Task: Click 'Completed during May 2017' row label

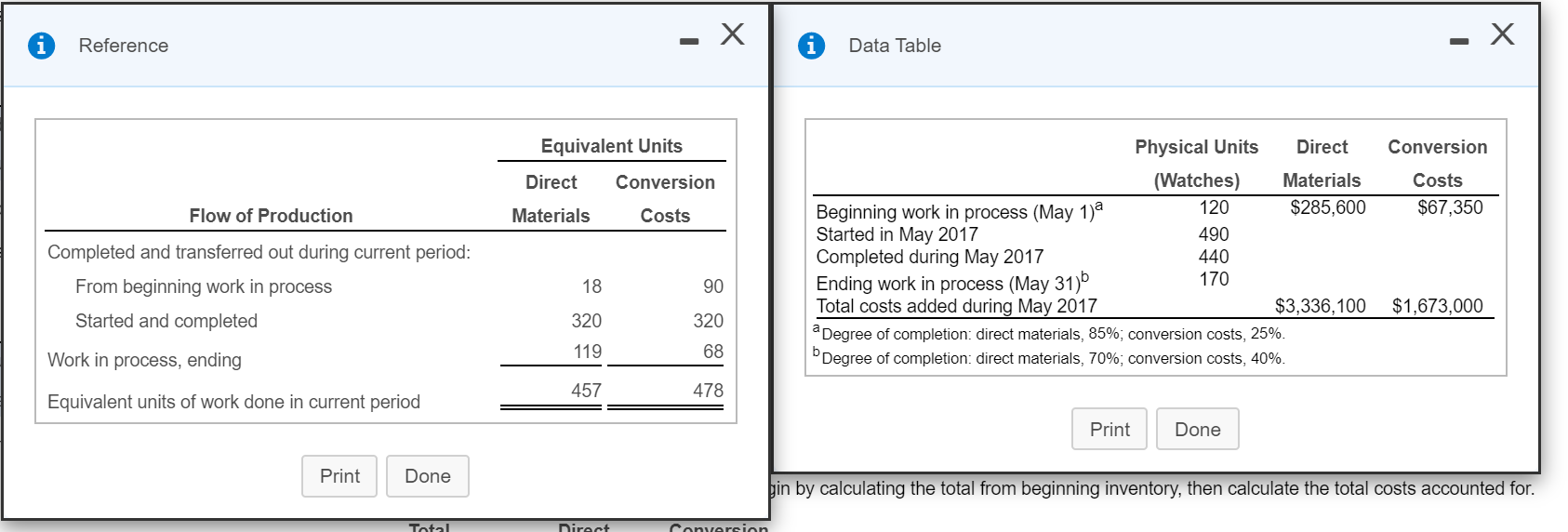Action: pos(929,257)
